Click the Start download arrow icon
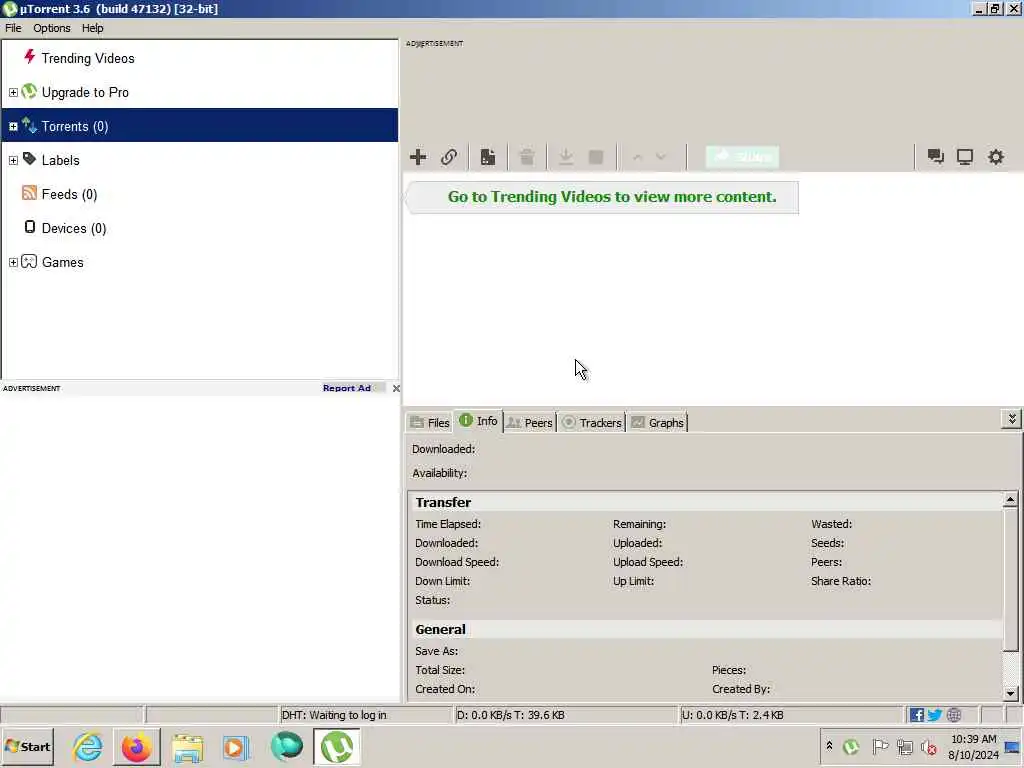The height and width of the screenshot is (768, 1024). pyautogui.click(x=566, y=157)
